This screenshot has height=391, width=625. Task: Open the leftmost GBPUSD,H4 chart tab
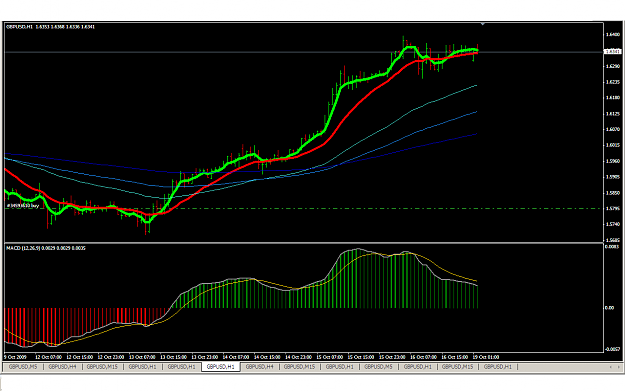pos(62,367)
